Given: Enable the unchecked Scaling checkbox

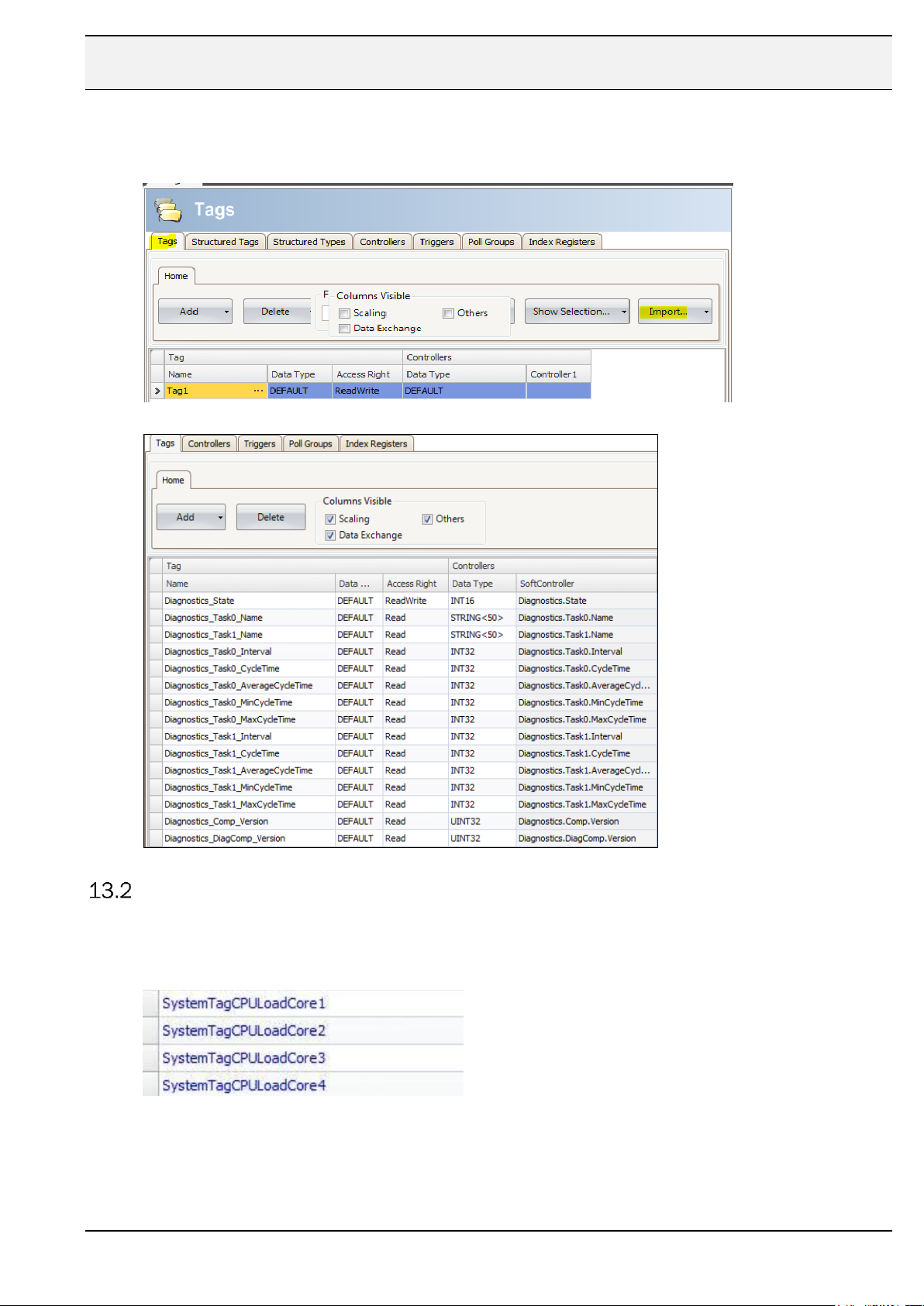Looking at the screenshot, I should click(344, 314).
